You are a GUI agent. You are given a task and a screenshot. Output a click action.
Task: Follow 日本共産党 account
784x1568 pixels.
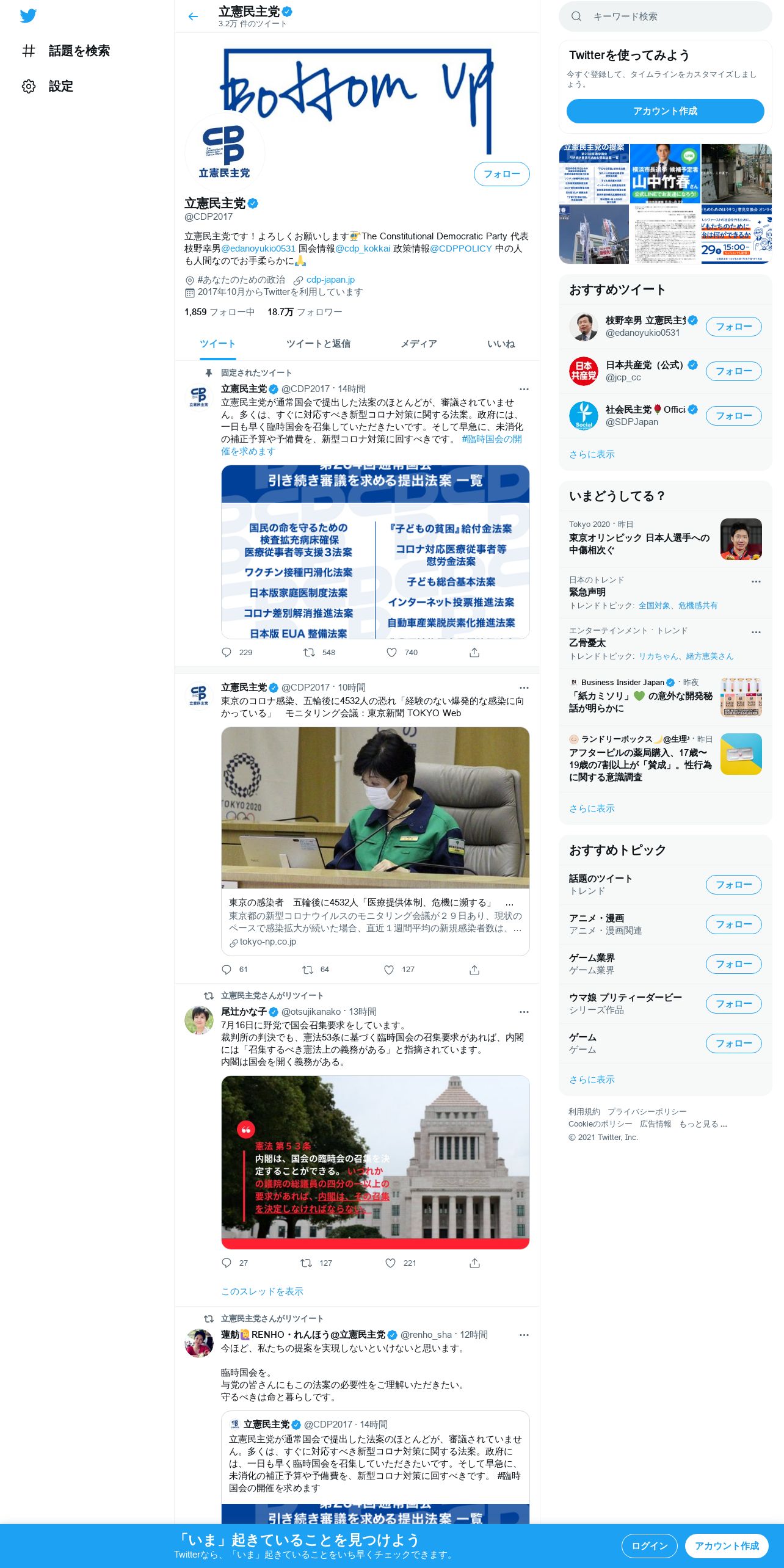point(733,371)
